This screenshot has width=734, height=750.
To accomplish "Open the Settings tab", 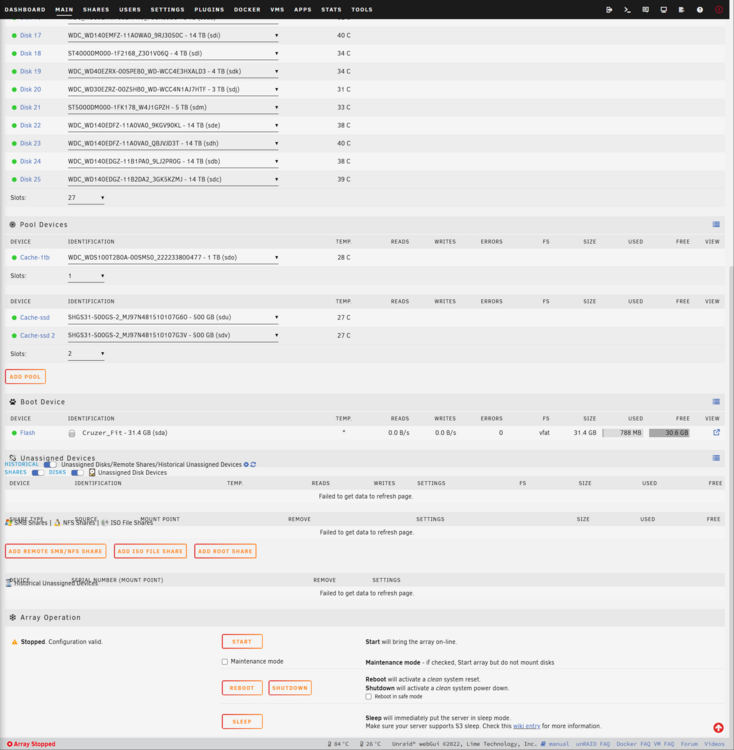I will coord(167,10).
